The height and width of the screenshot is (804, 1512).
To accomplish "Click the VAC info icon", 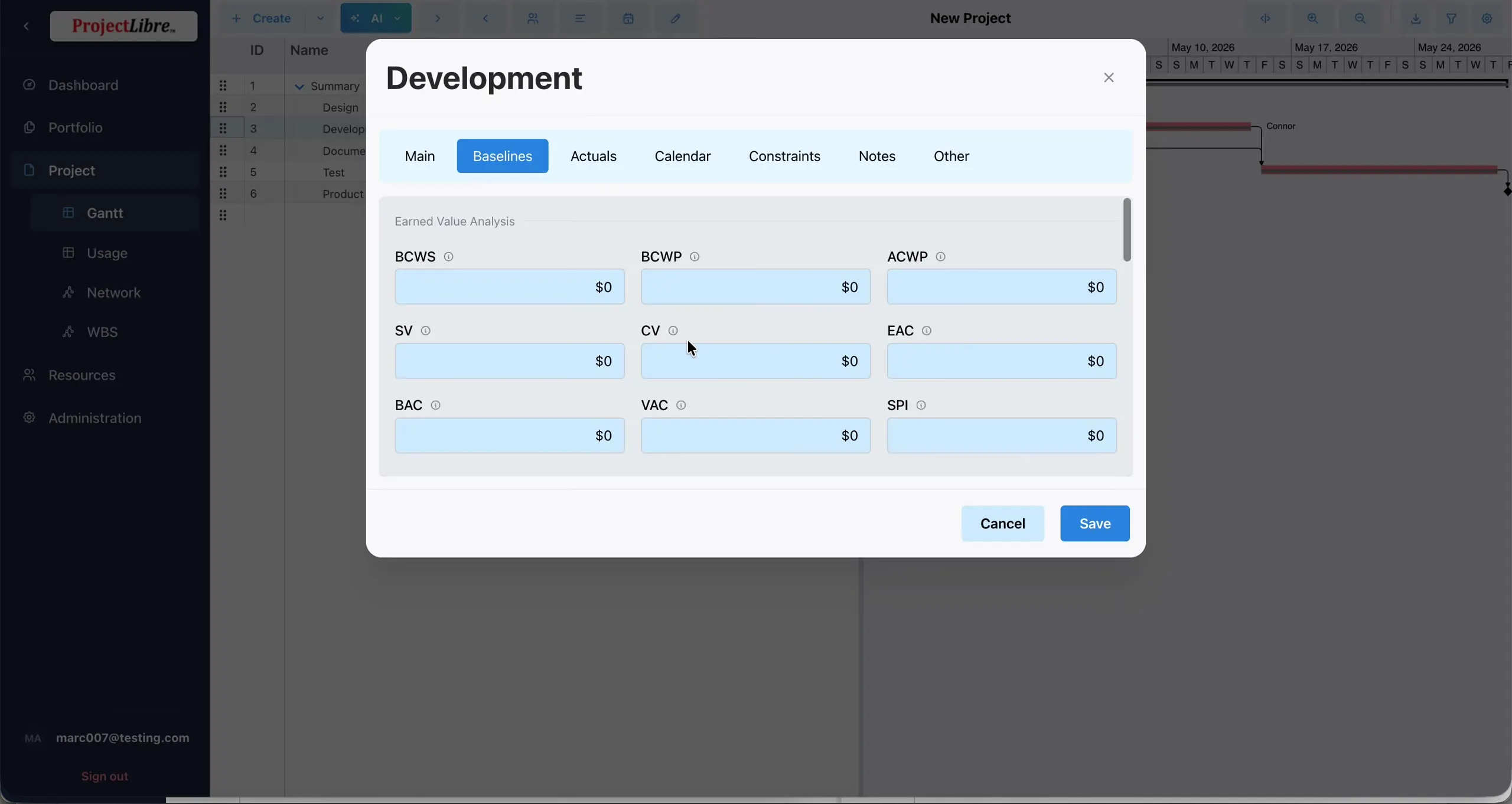I will (681, 405).
